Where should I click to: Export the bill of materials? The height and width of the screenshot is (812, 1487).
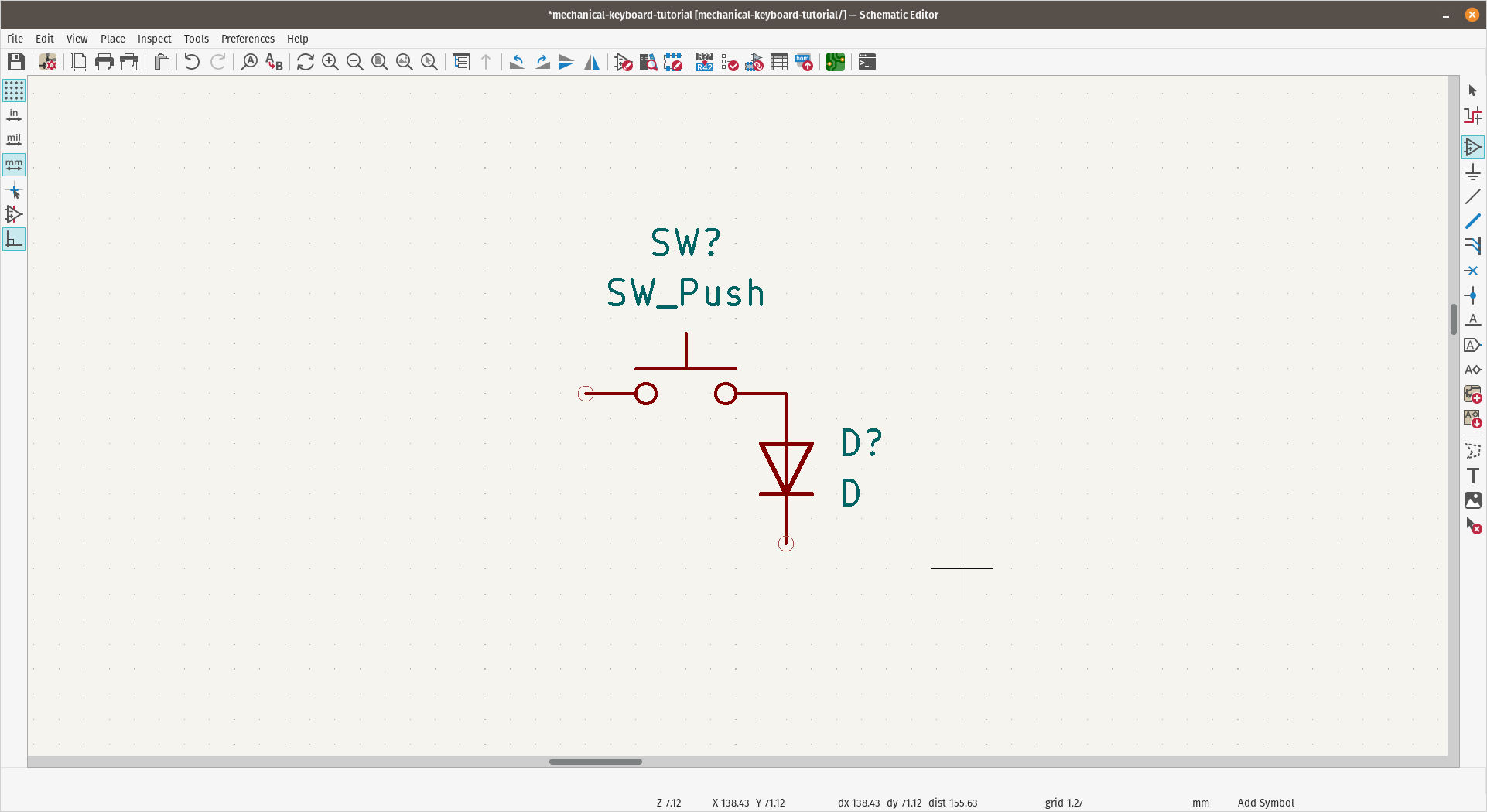(804, 62)
